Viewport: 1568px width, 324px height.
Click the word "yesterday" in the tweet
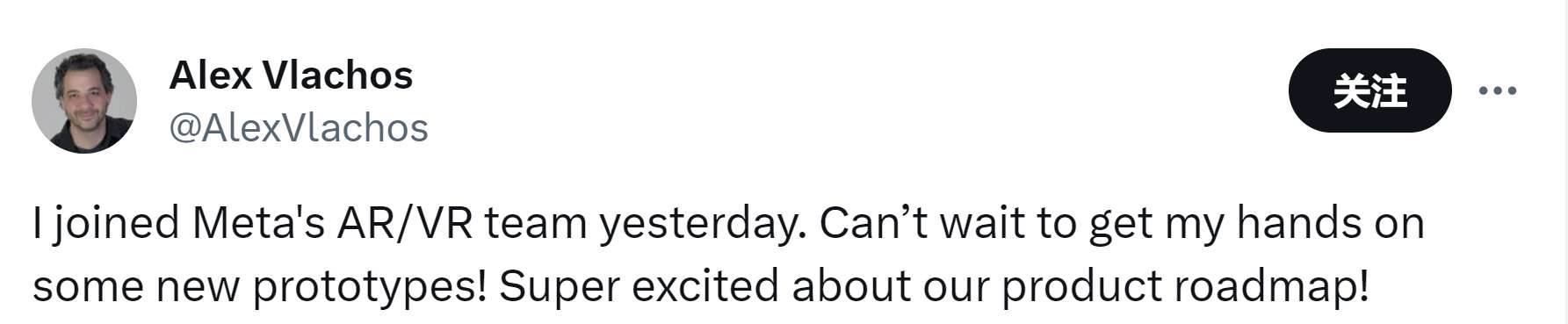(698, 225)
